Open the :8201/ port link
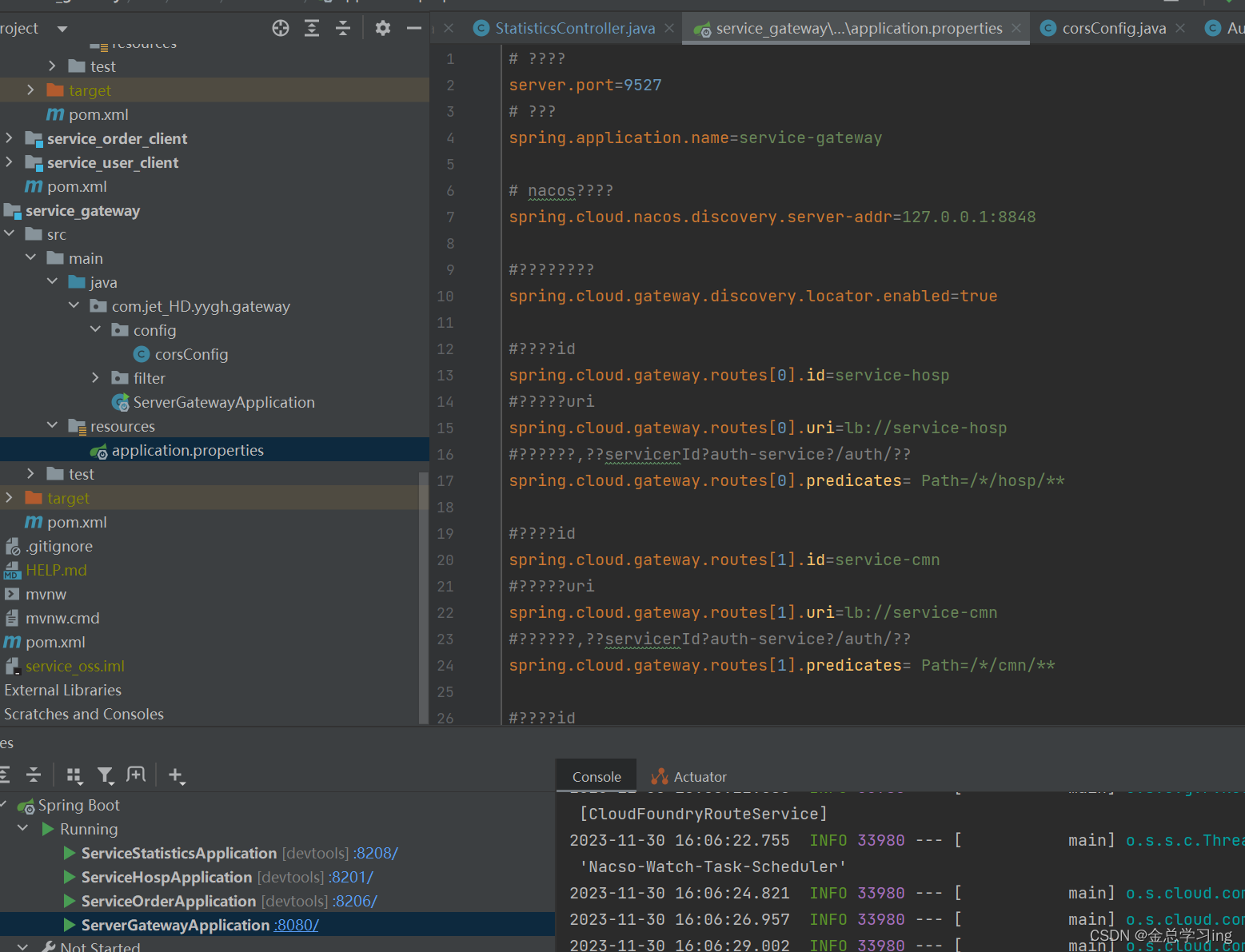This screenshot has height=952, width=1245. pos(351,877)
